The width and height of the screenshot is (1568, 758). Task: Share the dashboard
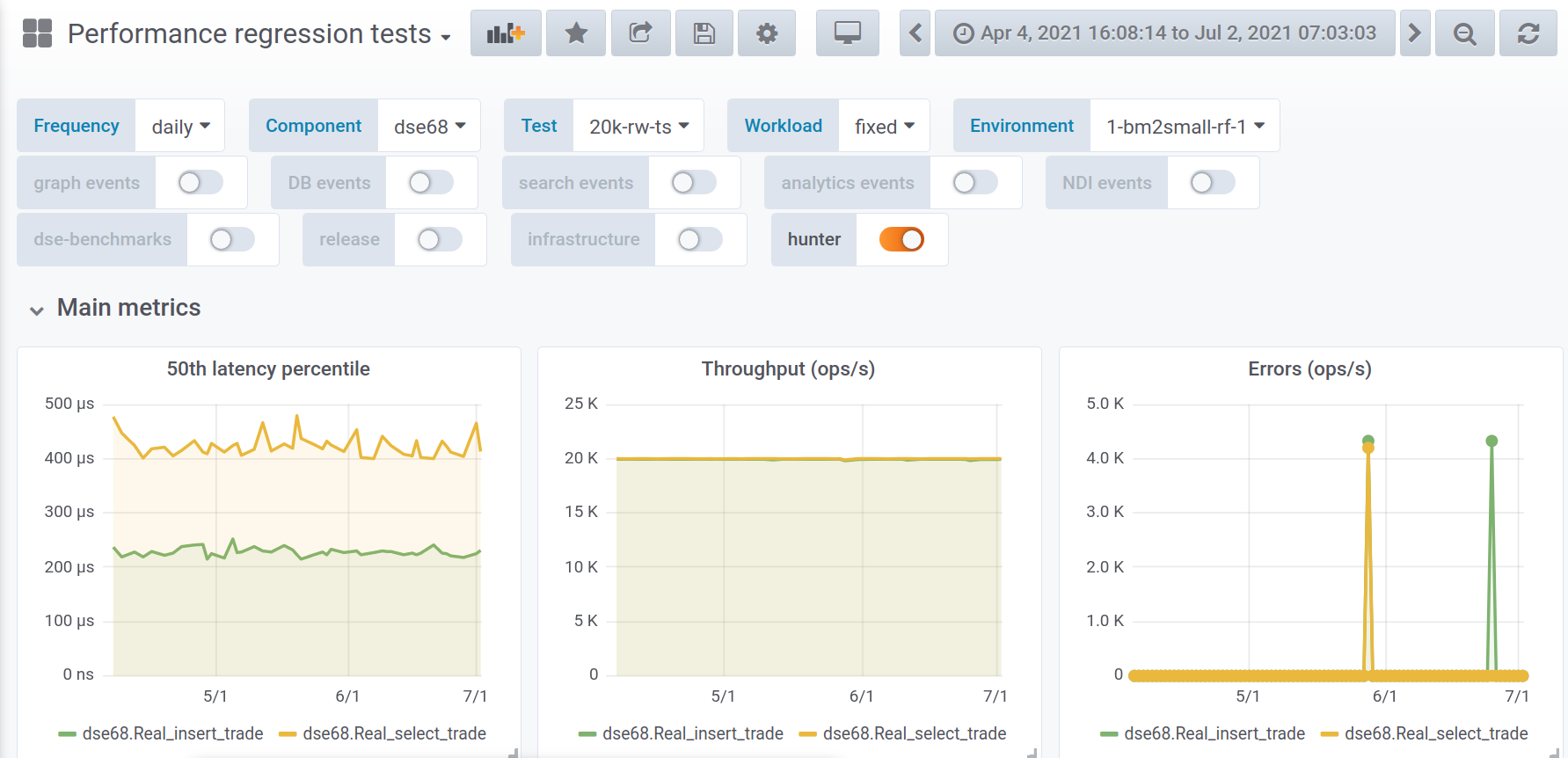[641, 33]
